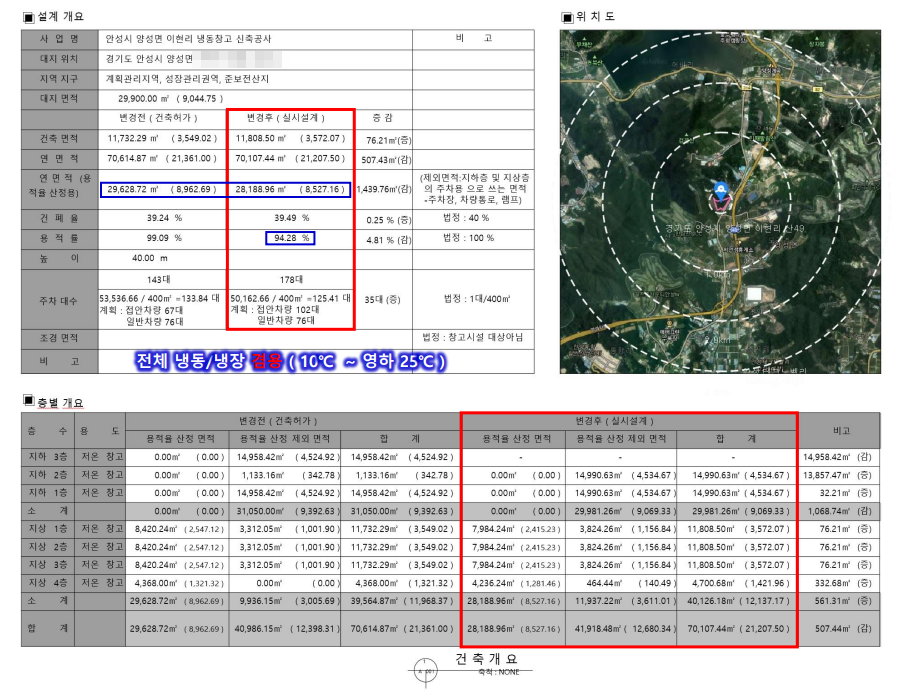This screenshot has width=922, height=697.
Task: Click the 1,068.74㎡ (감) remark value
Action: (840, 511)
